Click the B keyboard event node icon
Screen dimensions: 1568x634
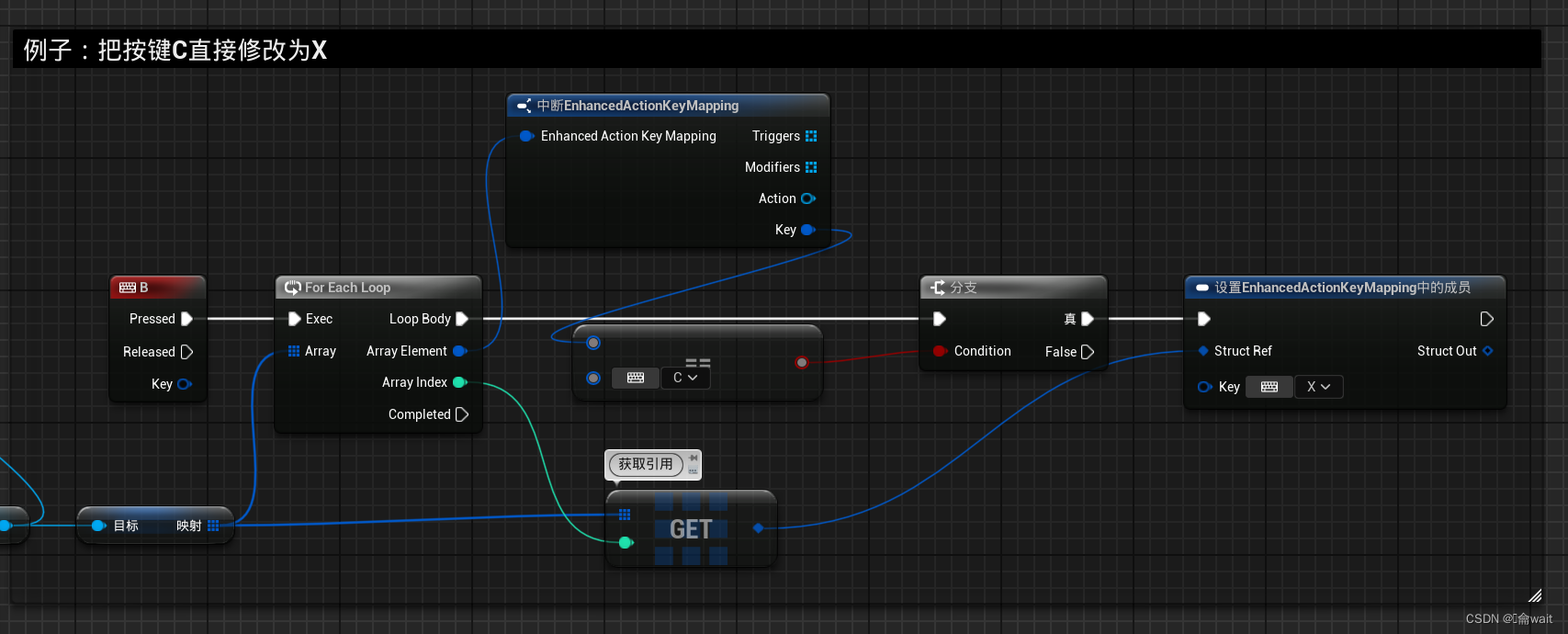(128, 288)
